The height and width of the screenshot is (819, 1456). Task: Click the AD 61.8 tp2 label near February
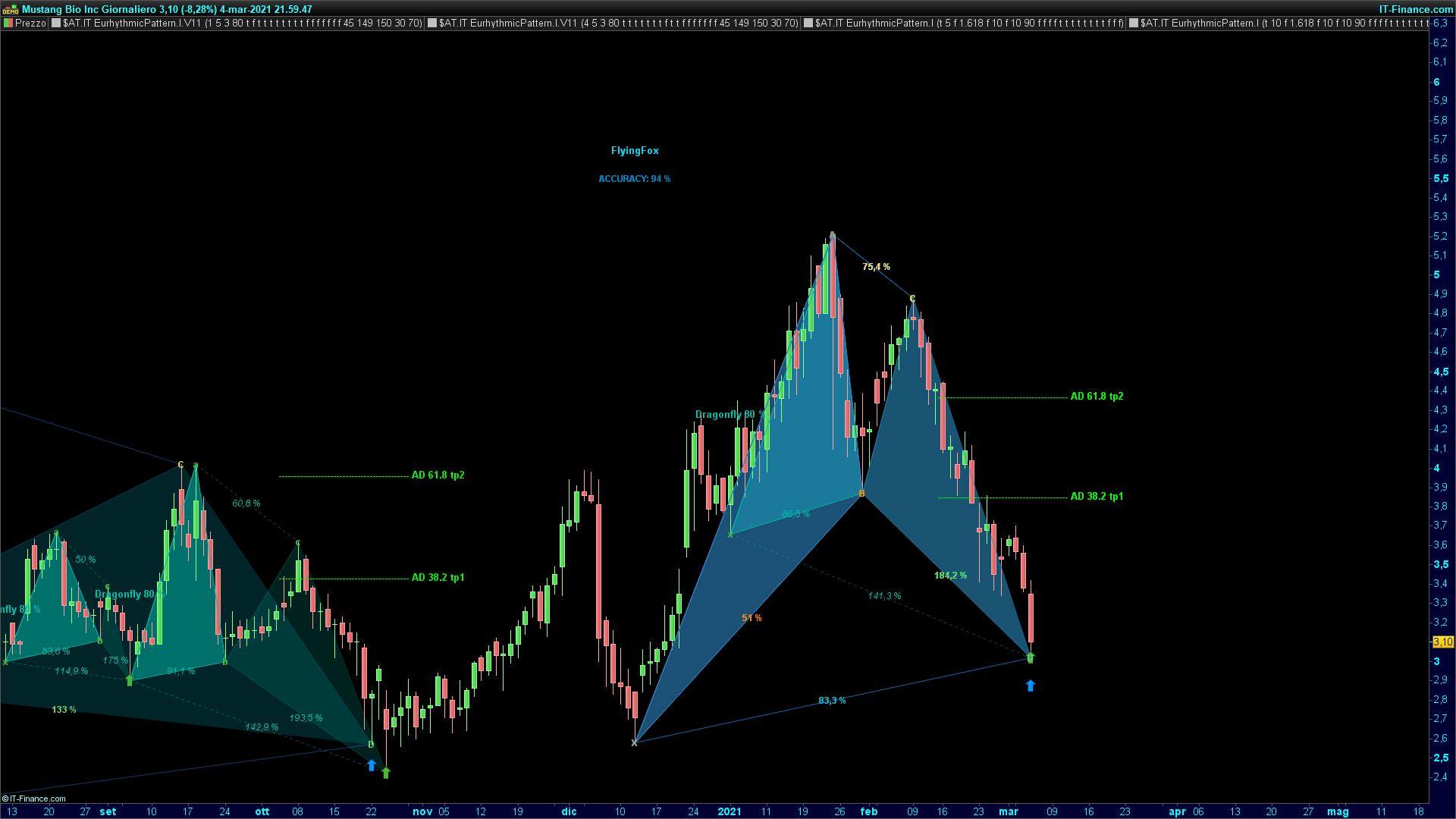pos(1097,397)
